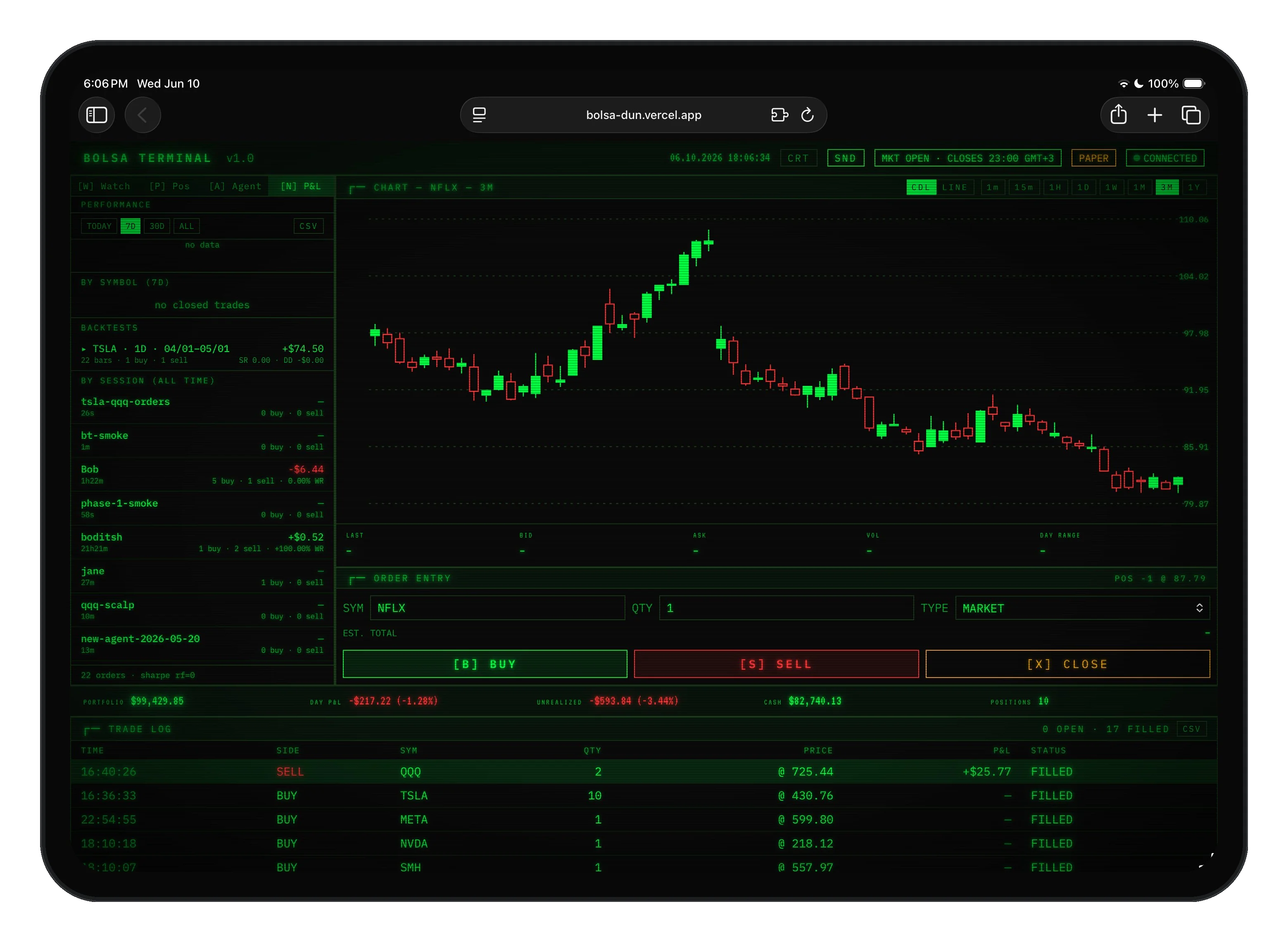Select the 30D performance range
The width and height of the screenshot is (1288, 942).
157,226
